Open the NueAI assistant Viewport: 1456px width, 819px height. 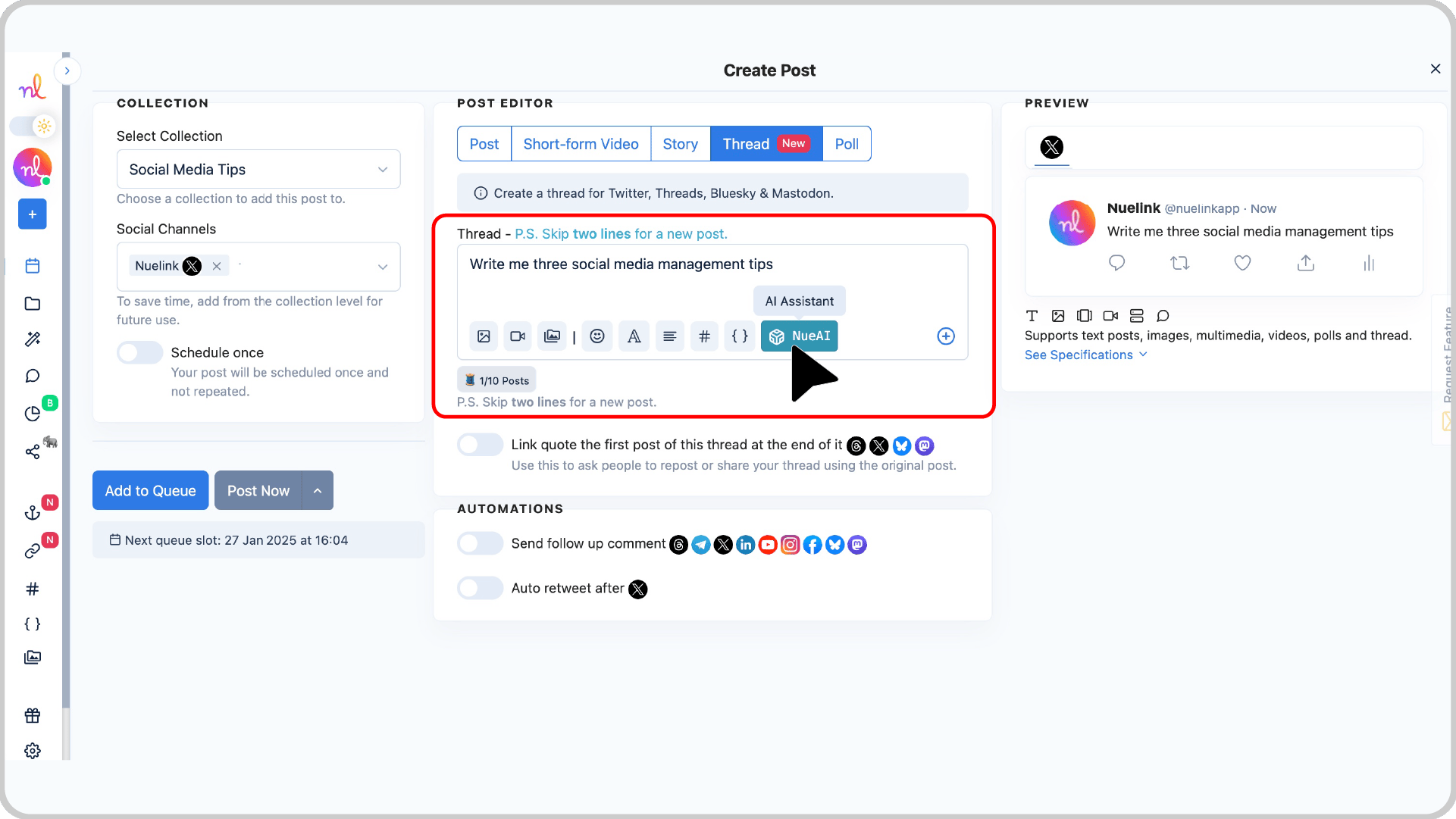click(x=799, y=336)
